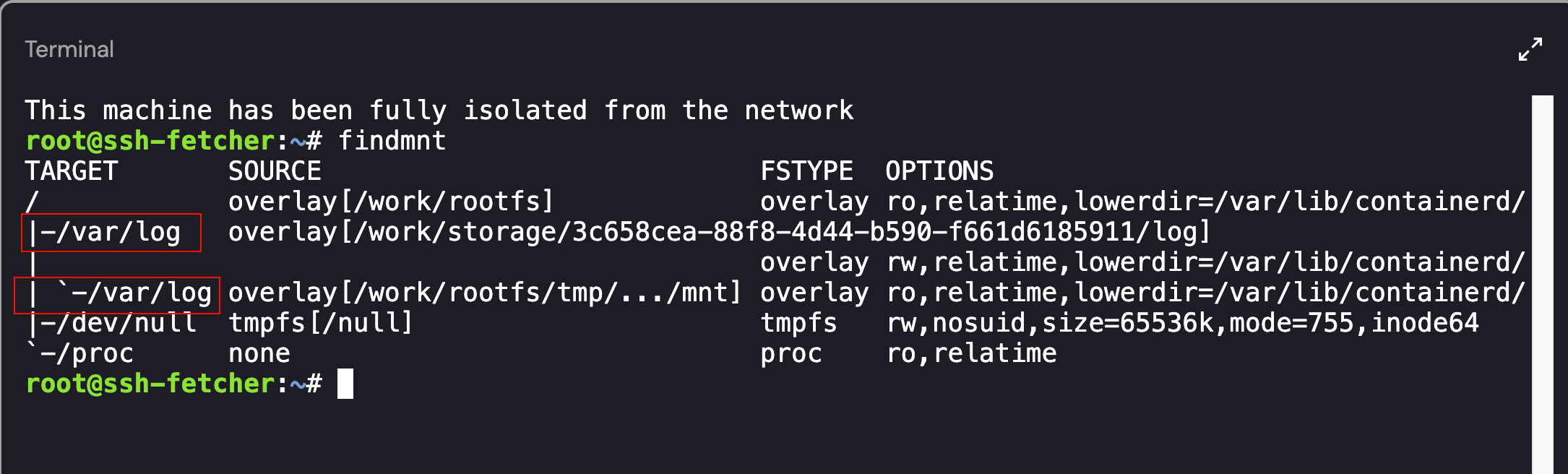
Task: Click the Terminal panel title
Action: (x=69, y=49)
